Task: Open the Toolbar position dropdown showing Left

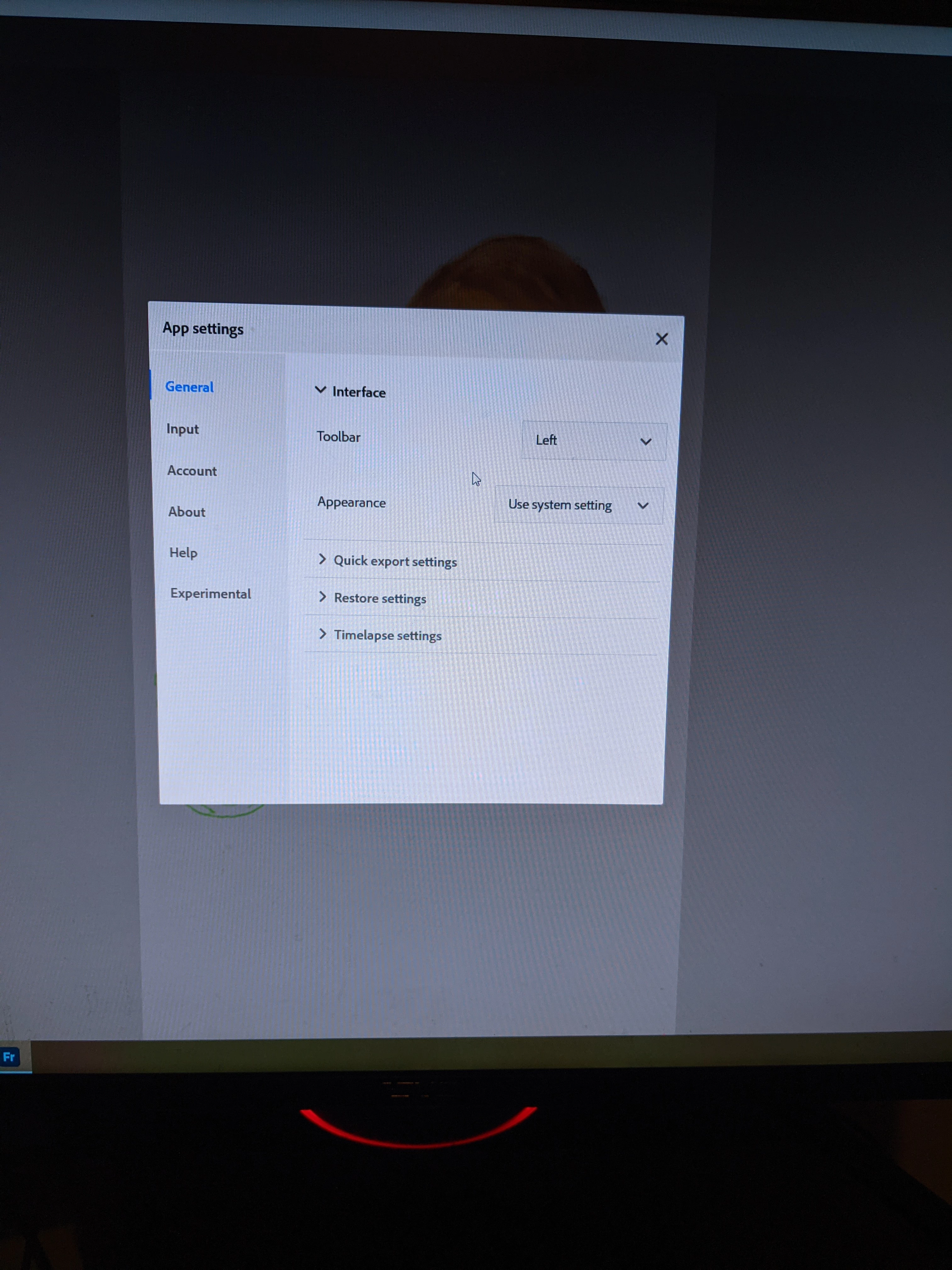Action: pyautogui.click(x=593, y=441)
